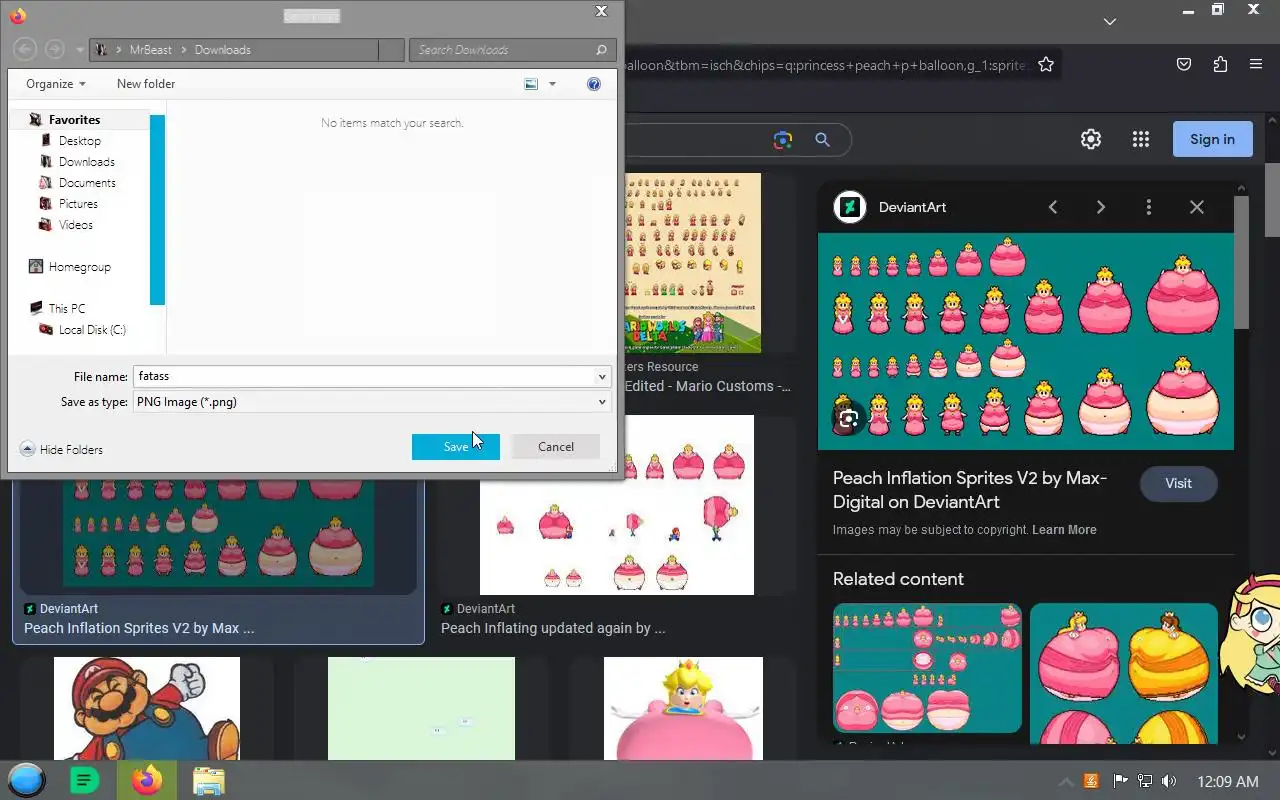Screen dimensions: 1280x800
Task: Open the Paper Mario image result
Action: 147,708
